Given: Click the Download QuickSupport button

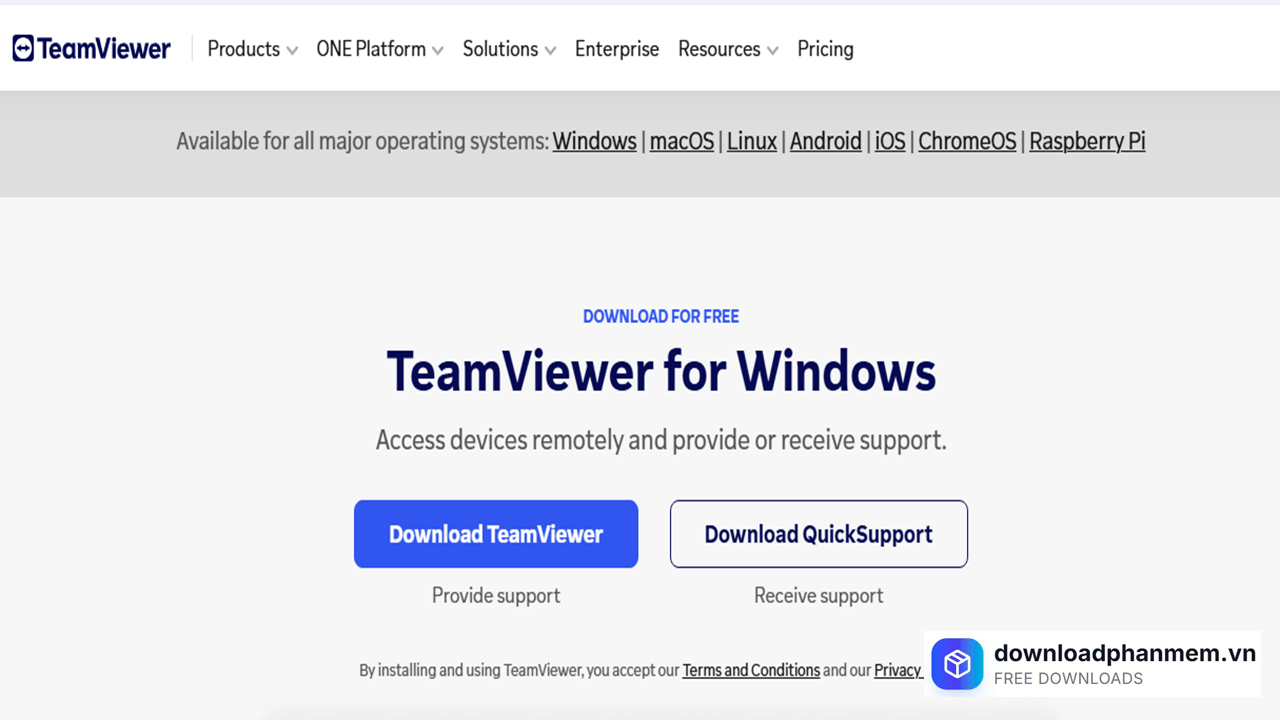Looking at the screenshot, I should tap(819, 534).
